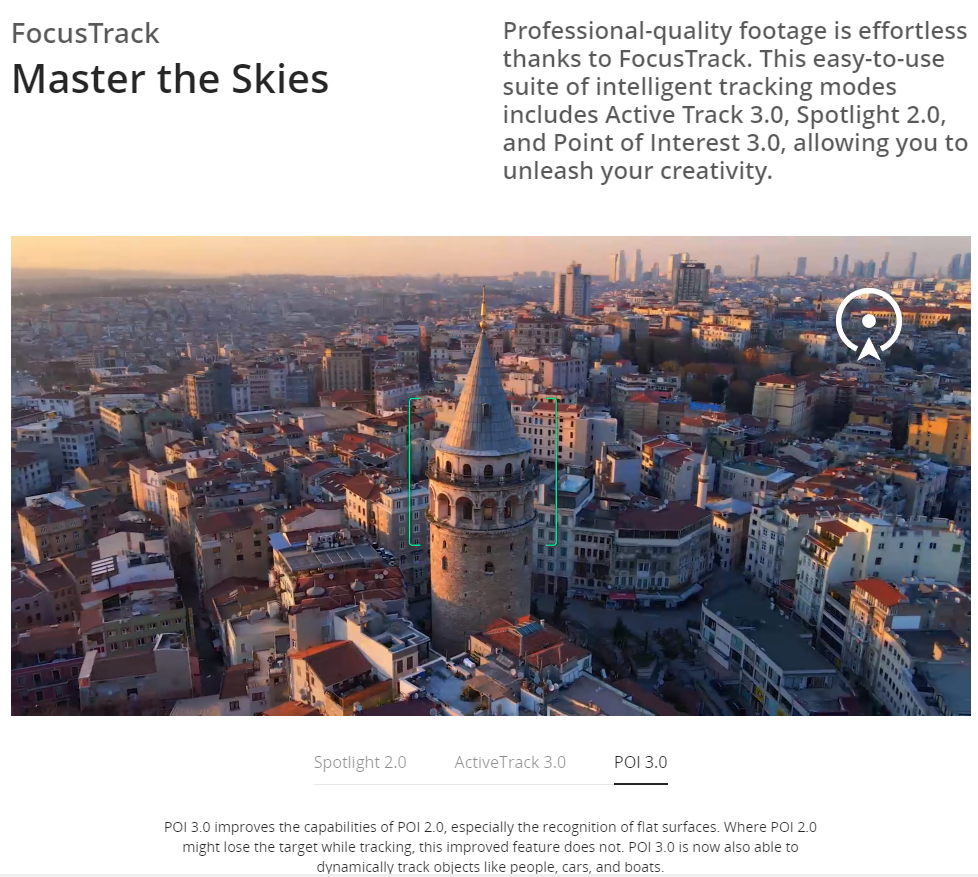Click the black underline beneath the POI 3.0 tab
This screenshot has height=877, width=978.
641,783
